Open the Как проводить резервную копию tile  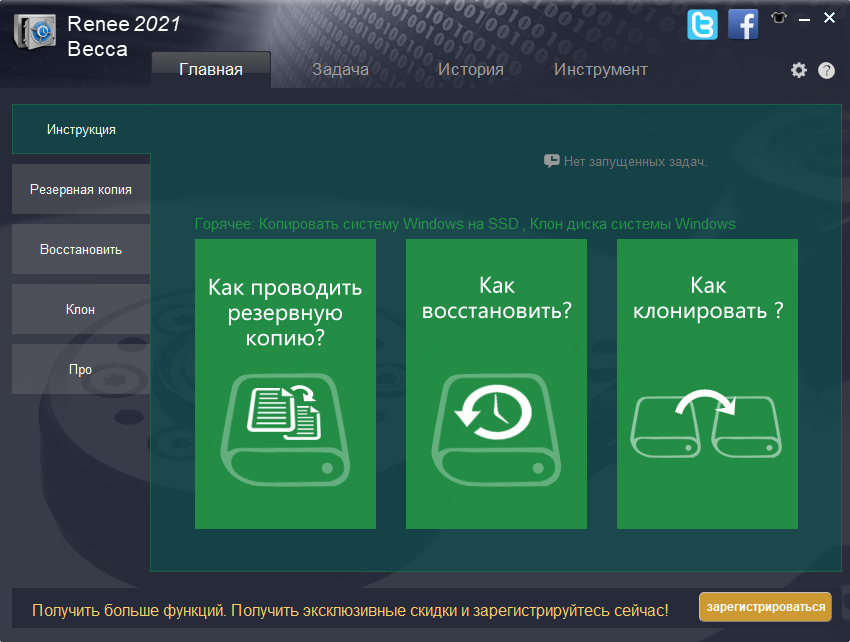coord(285,384)
